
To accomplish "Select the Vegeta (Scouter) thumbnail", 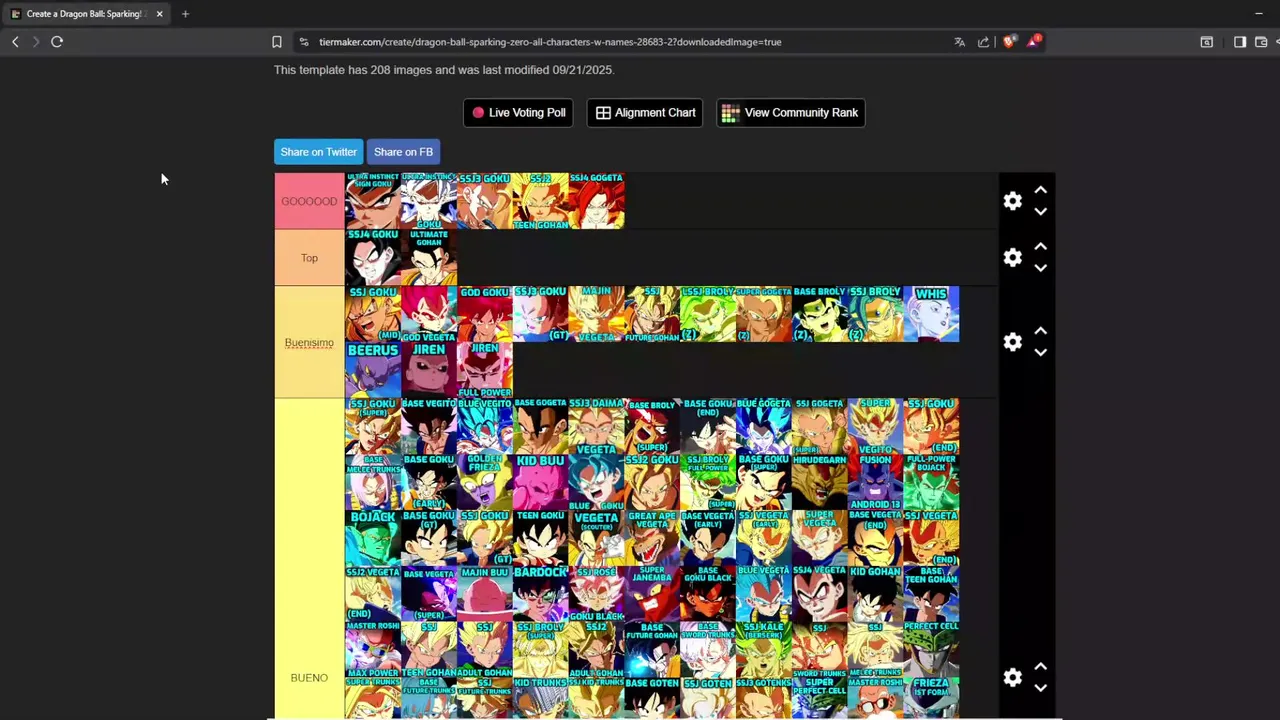I will tap(597, 538).
